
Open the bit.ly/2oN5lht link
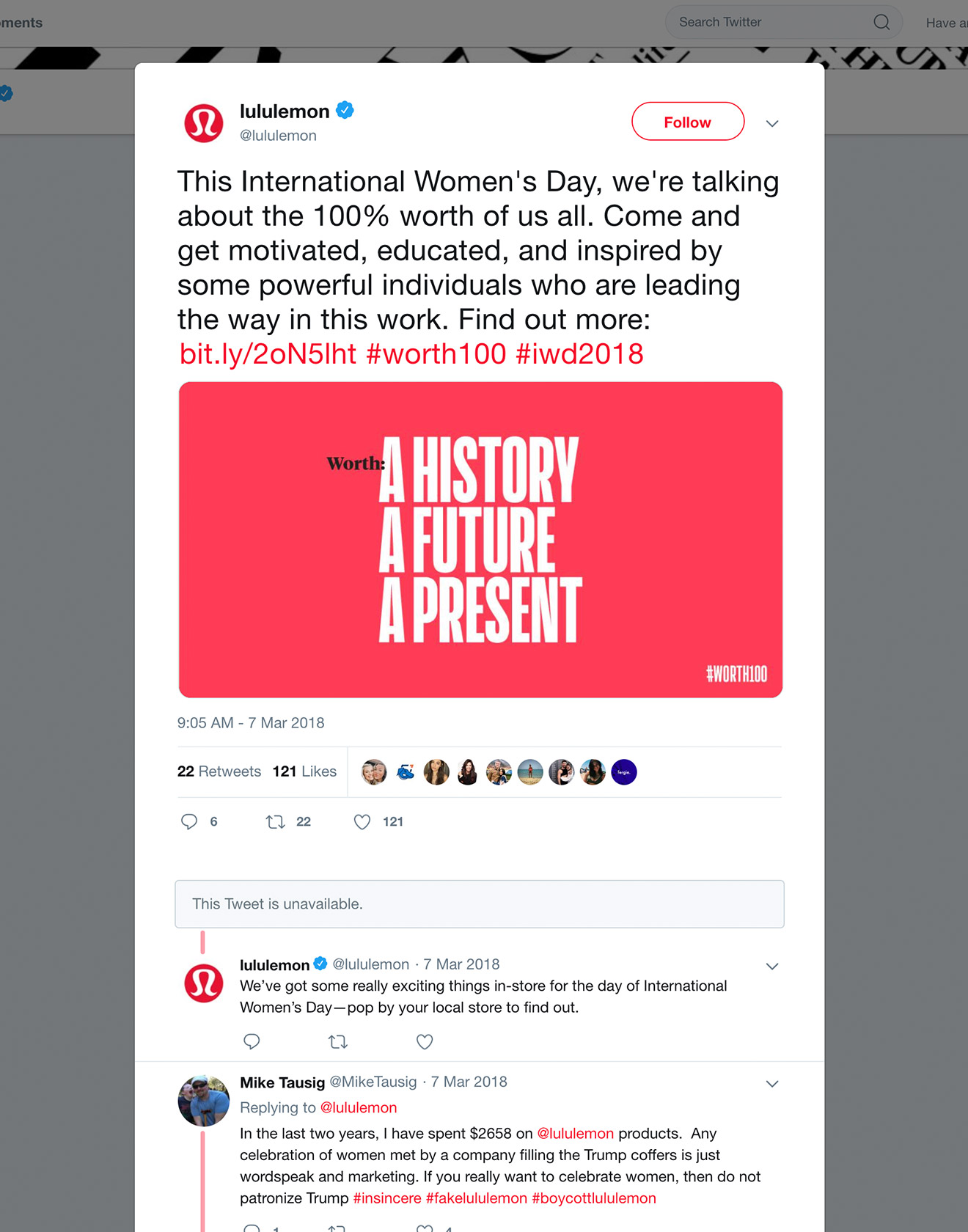tap(268, 354)
